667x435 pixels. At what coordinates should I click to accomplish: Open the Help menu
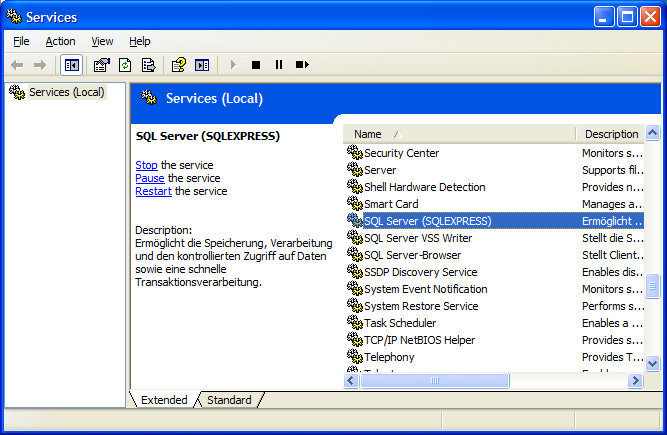click(140, 41)
